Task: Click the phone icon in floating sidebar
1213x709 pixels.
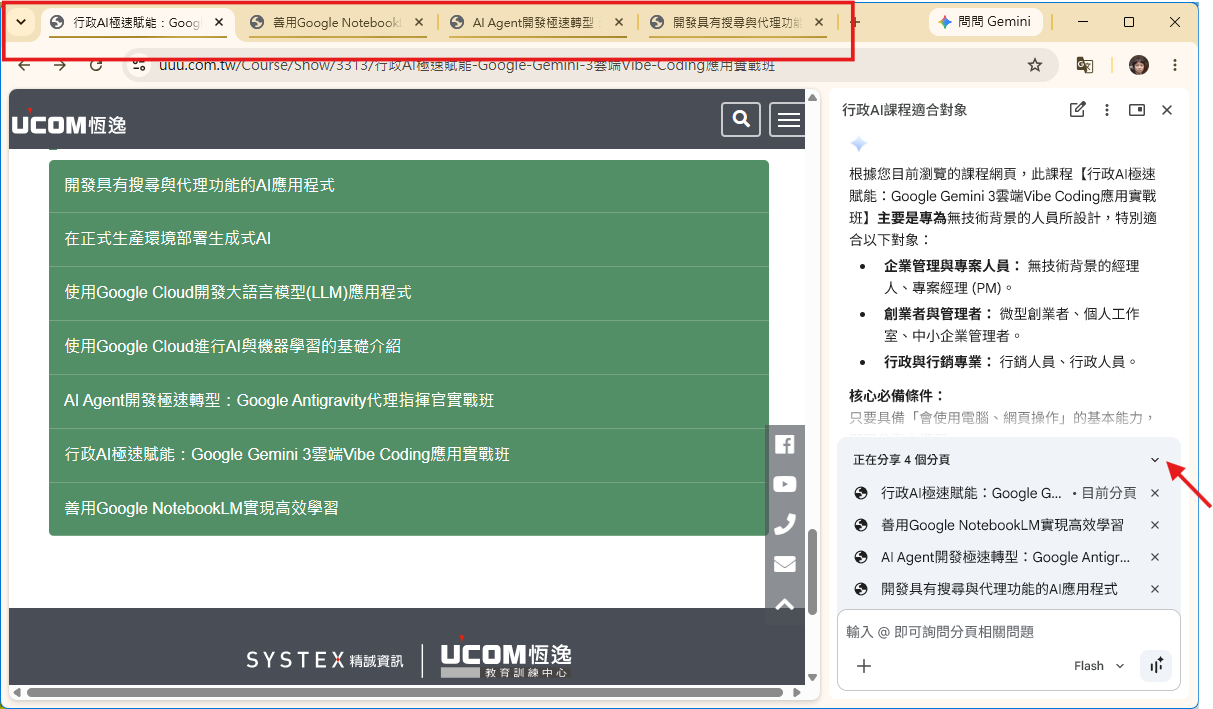Action: [x=785, y=524]
